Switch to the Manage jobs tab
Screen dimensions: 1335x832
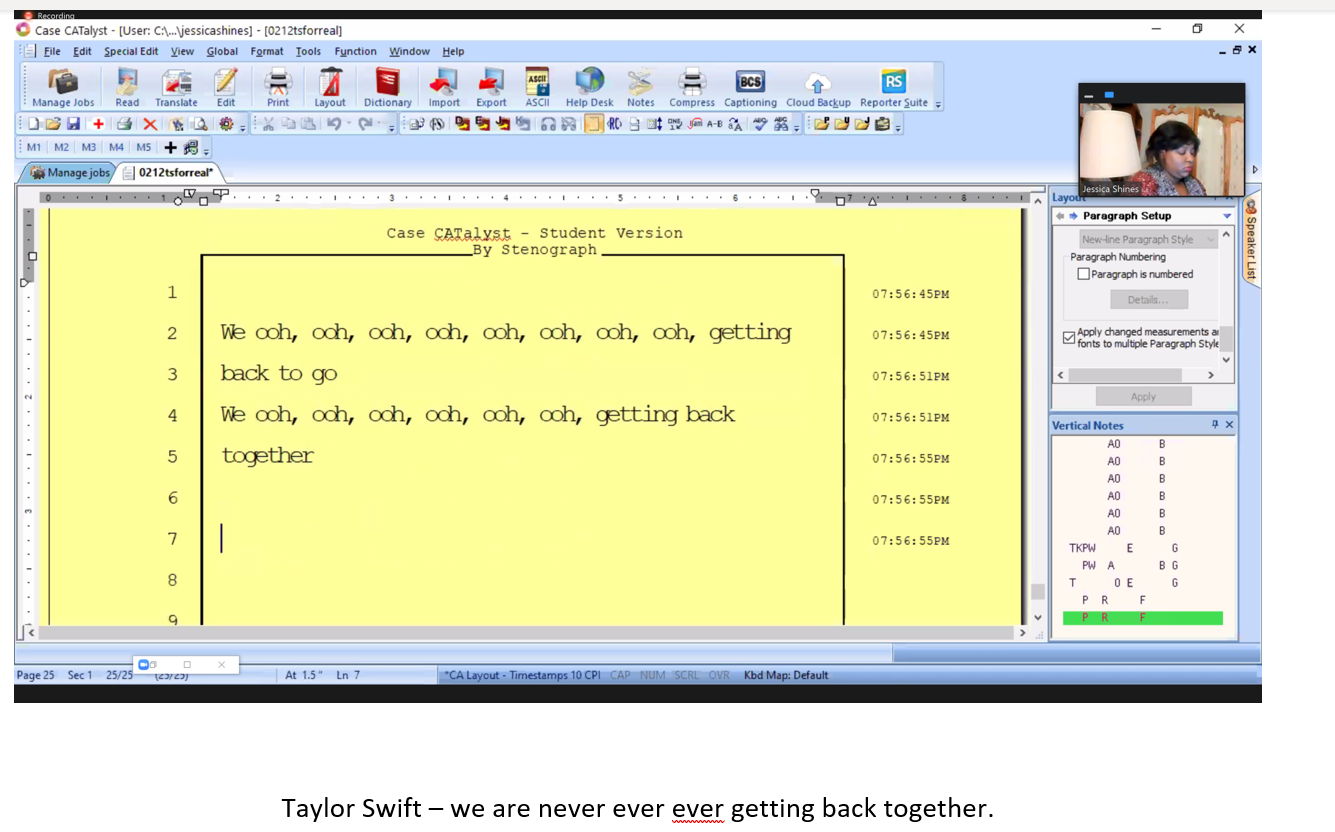[x=70, y=173]
